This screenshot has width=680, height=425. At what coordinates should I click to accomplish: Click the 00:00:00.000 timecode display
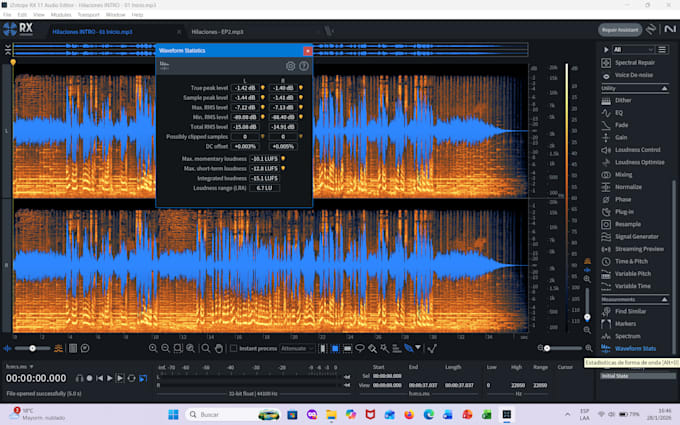36,378
